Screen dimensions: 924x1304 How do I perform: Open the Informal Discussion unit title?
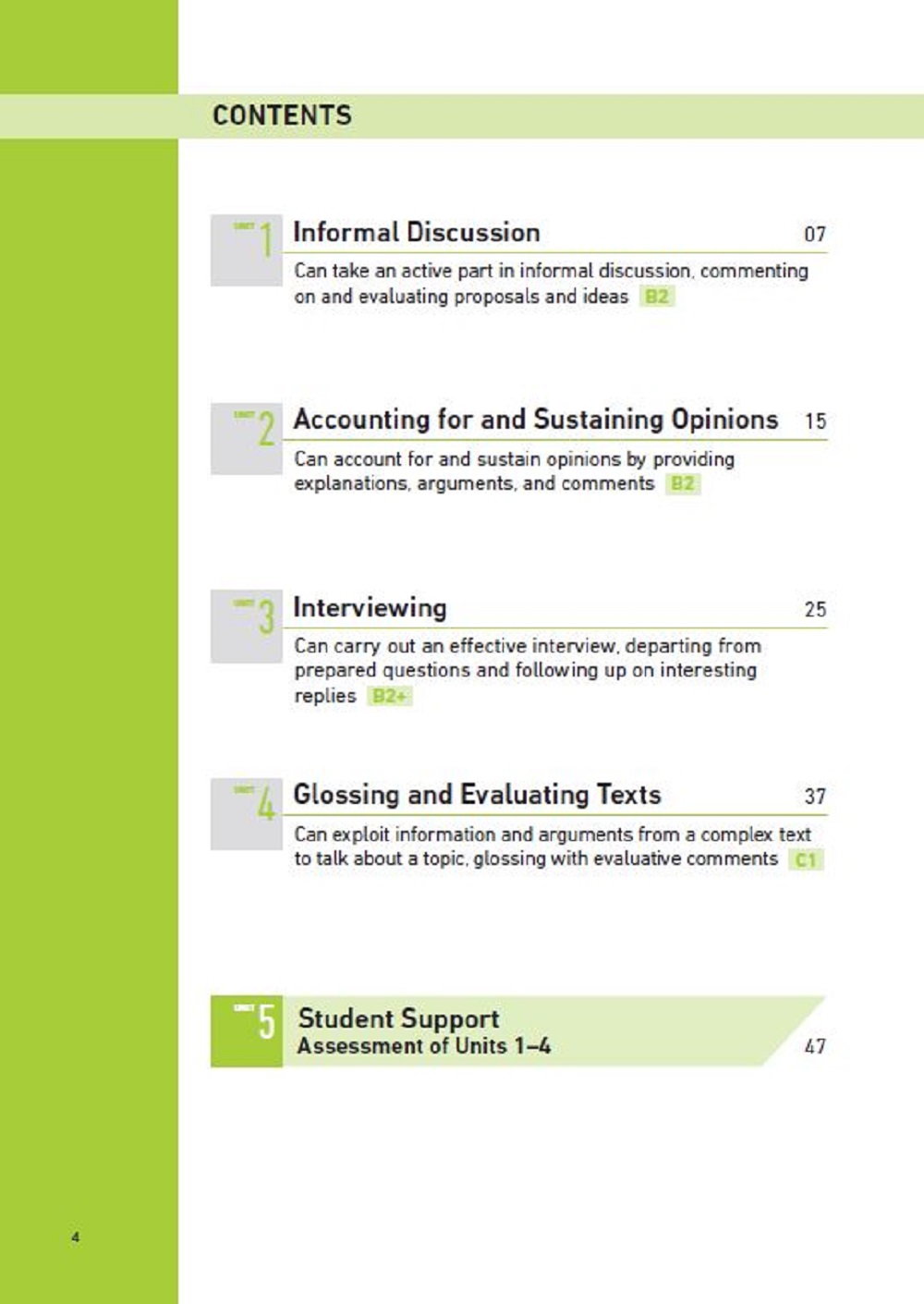coord(416,233)
